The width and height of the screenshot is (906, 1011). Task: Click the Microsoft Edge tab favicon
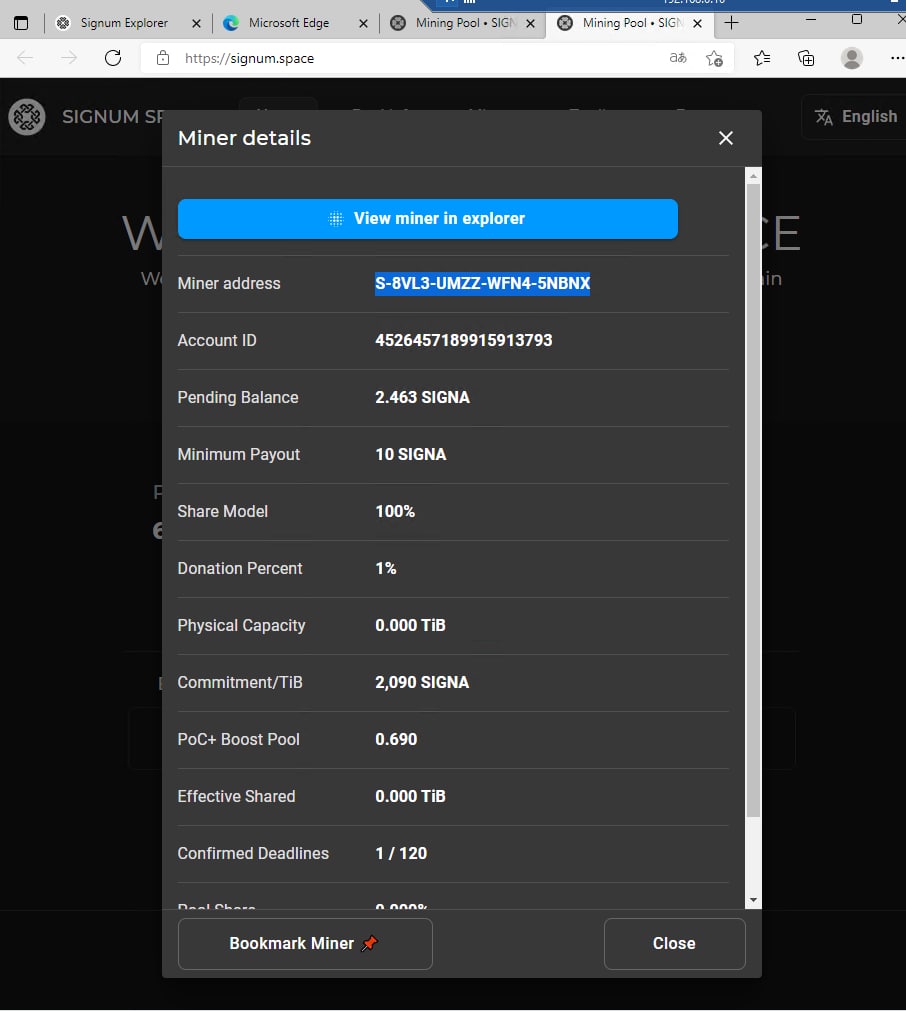pyautogui.click(x=231, y=23)
